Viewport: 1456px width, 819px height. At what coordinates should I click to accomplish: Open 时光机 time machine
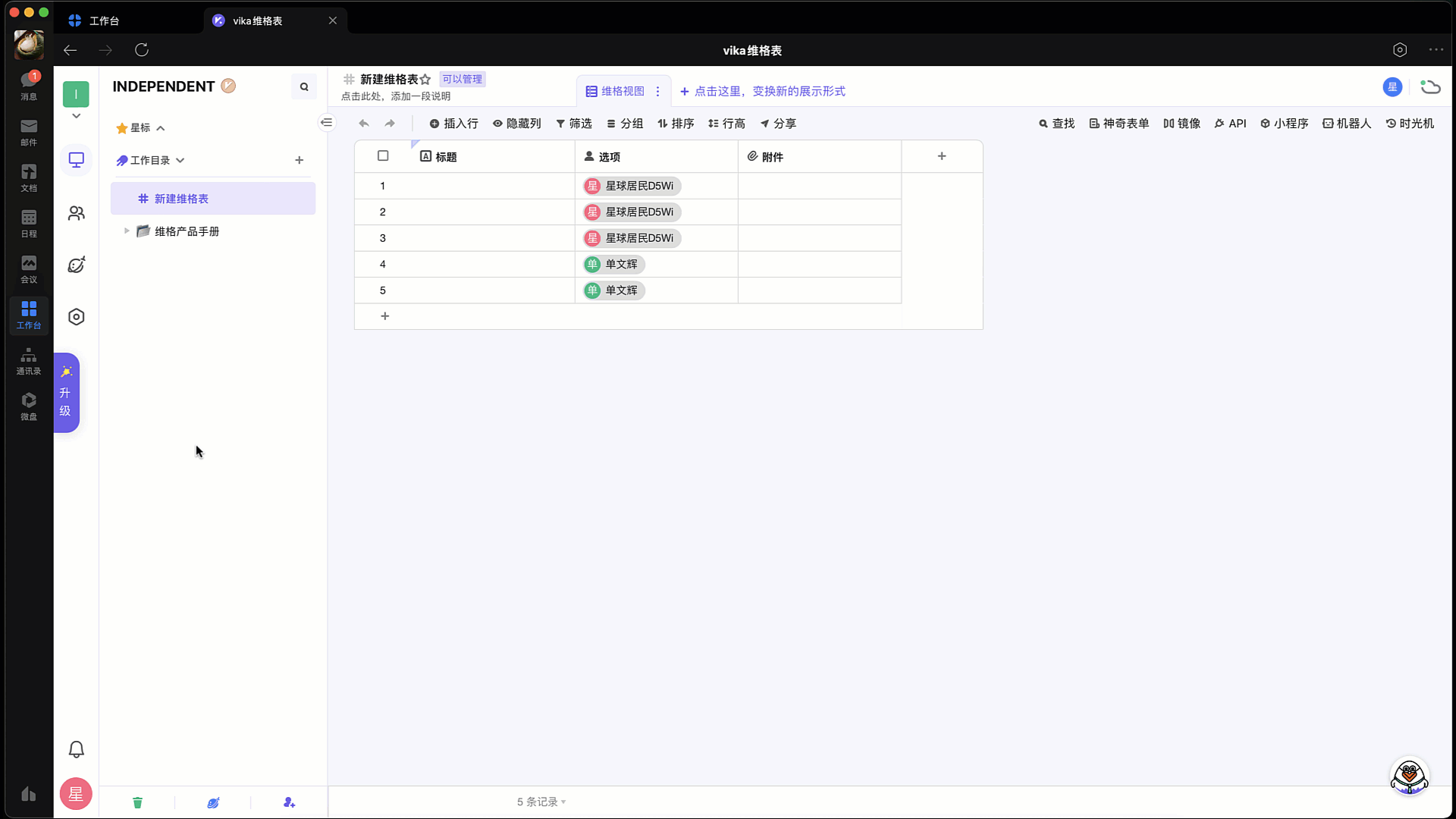point(1410,124)
